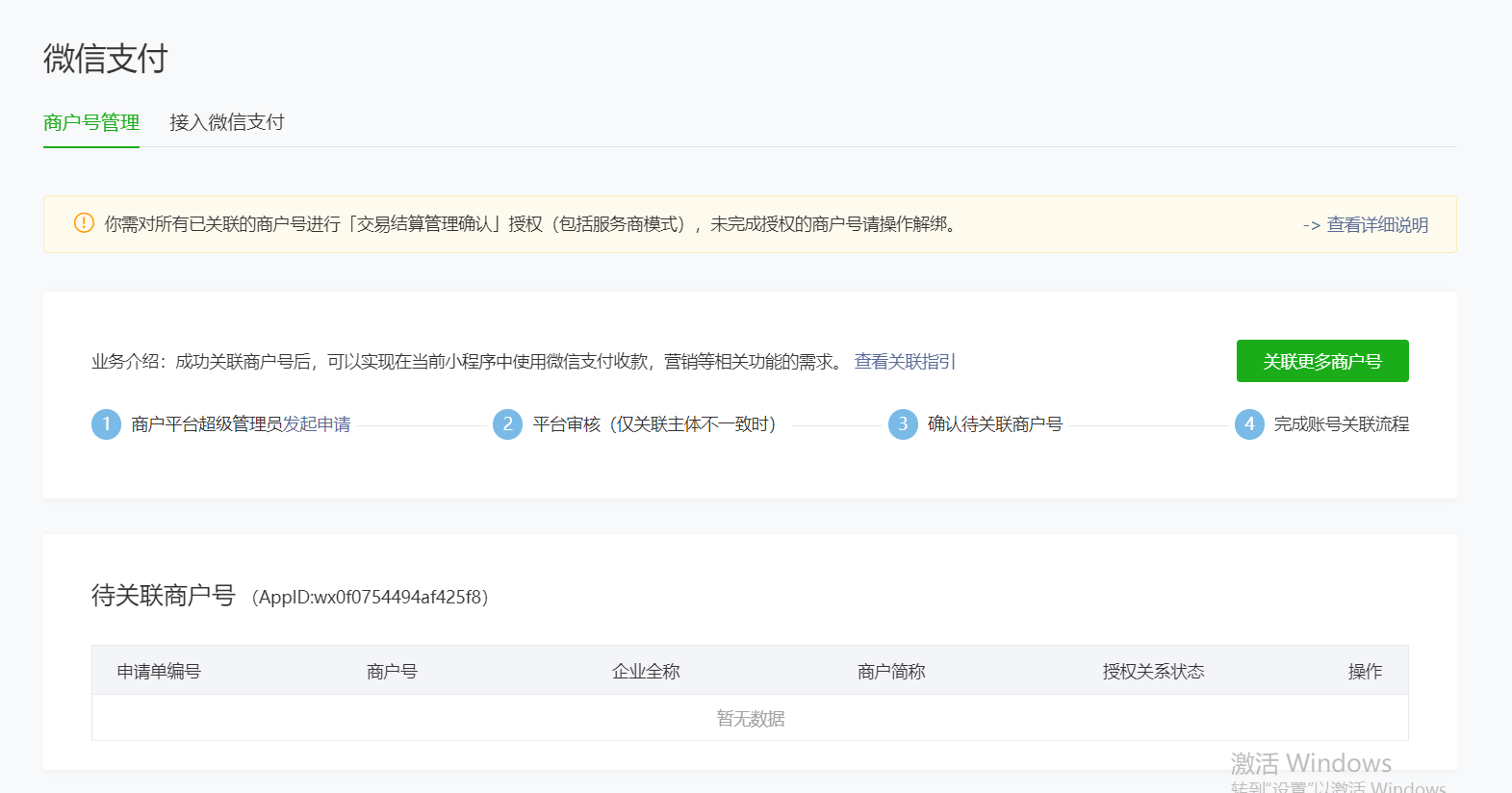Screen dimensions: 1512x793
Task: Select the 平台审核 step text
Action: click(654, 424)
